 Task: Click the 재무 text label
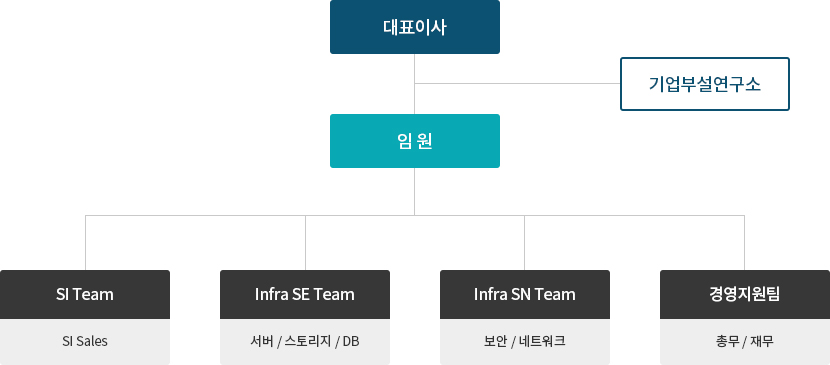point(762,342)
